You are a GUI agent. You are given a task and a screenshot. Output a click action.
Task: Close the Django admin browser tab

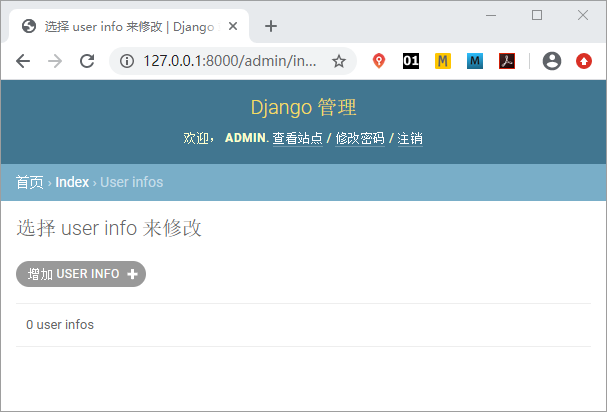(x=233, y=26)
